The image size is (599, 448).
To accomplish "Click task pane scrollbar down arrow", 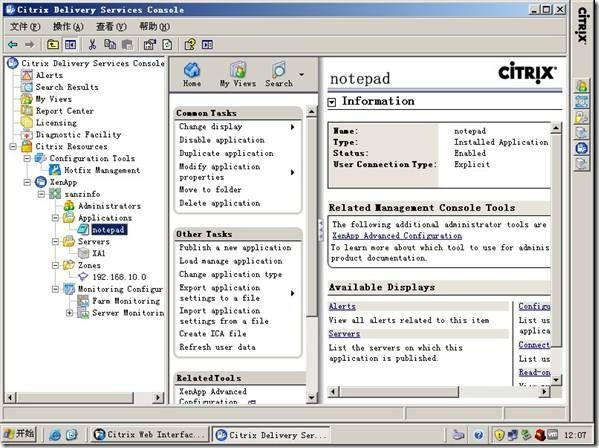I will pyautogui.click(x=311, y=398).
